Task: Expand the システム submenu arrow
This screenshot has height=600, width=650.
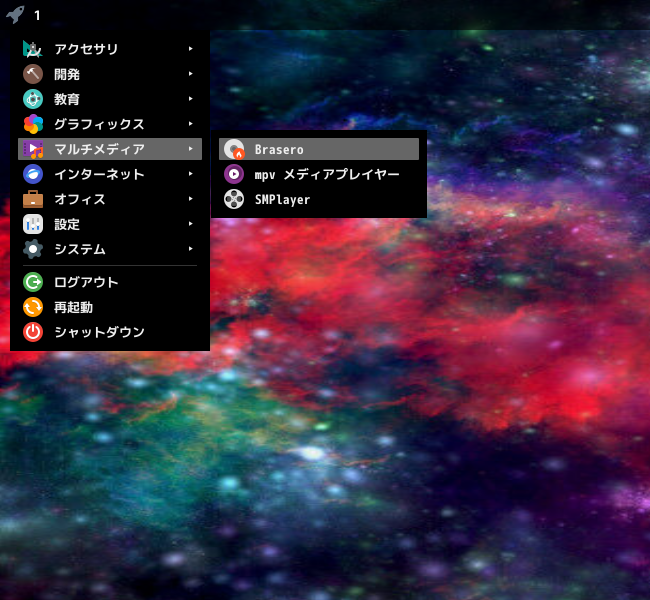Action: click(x=190, y=249)
